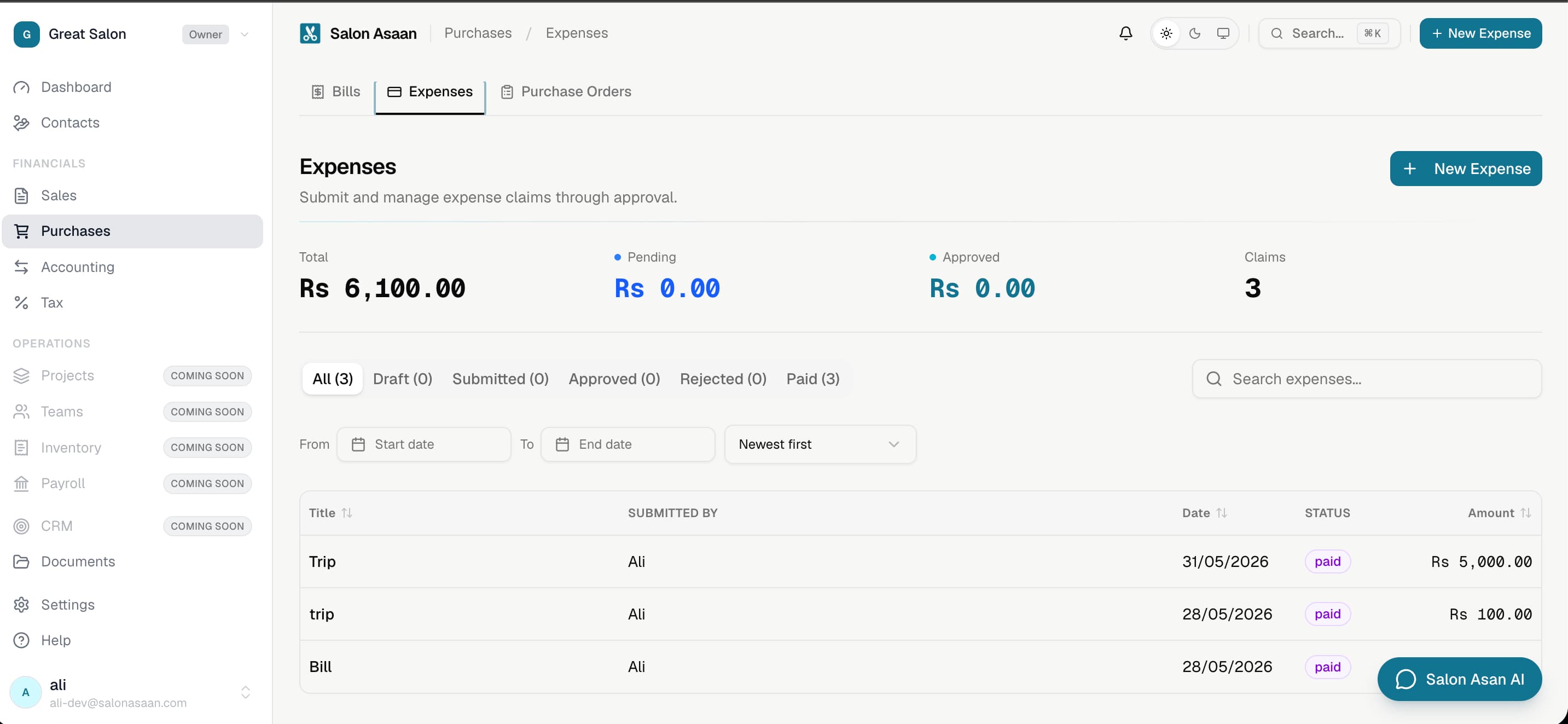The image size is (1568, 724).
Task: Open the Start date picker
Action: [423, 444]
